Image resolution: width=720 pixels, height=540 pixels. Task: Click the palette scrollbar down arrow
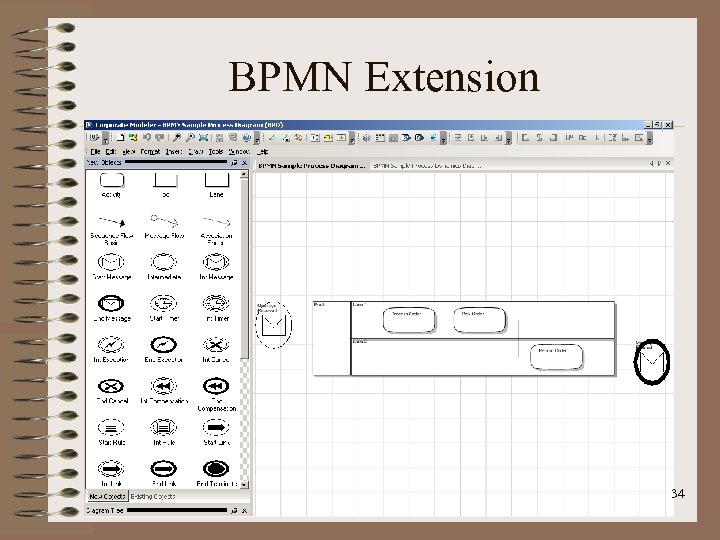244,484
